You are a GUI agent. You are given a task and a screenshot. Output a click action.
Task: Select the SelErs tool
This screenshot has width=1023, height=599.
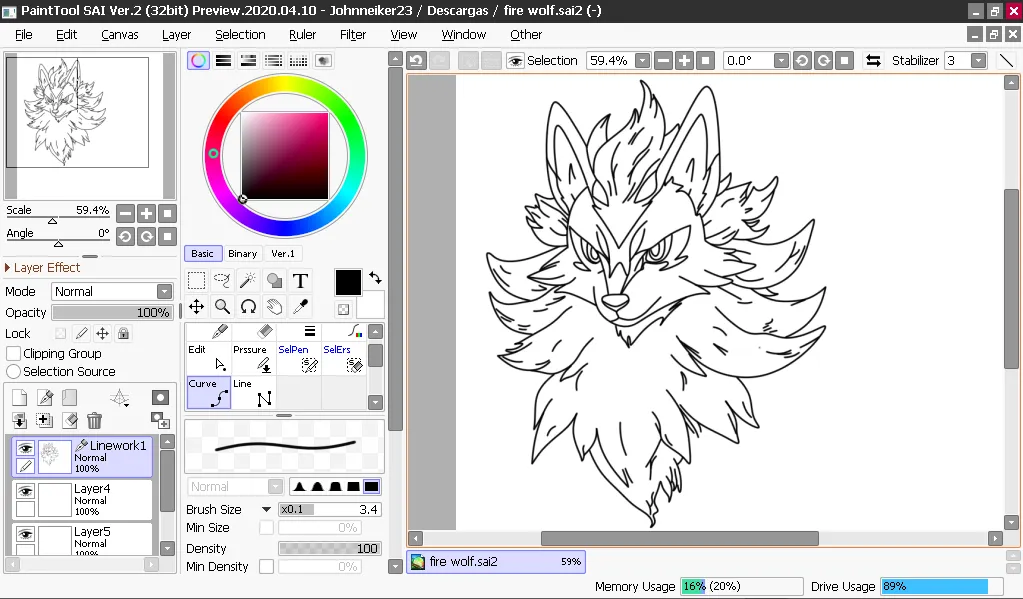tap(343, 358)
